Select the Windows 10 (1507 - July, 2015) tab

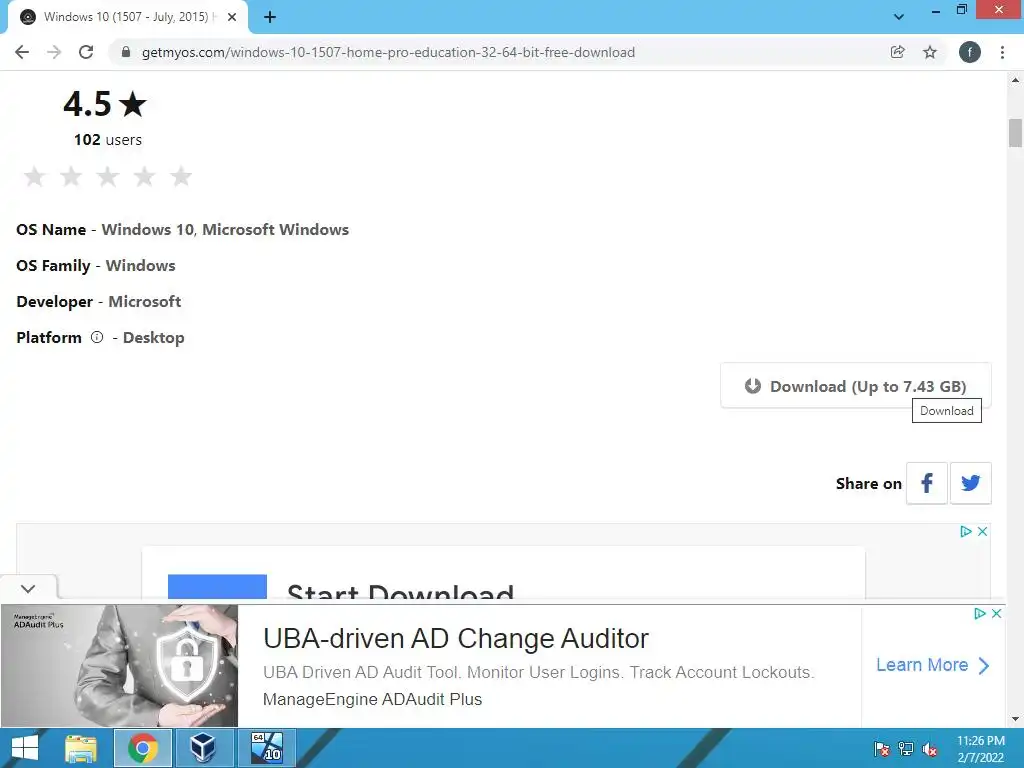pyautogui.click(x=127, y=17)
